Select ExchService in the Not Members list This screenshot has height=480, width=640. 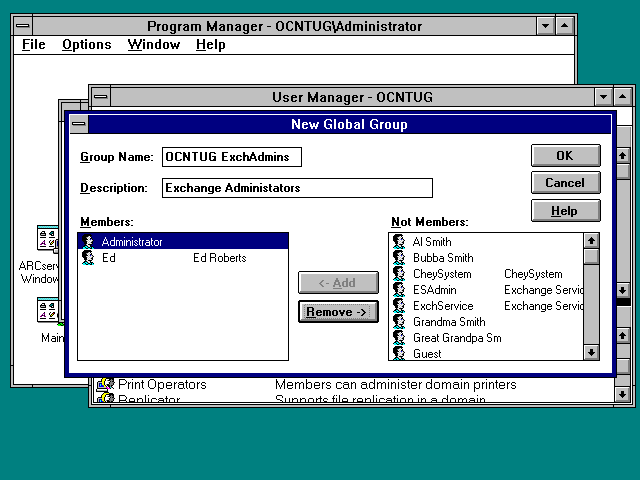(443, 306)
